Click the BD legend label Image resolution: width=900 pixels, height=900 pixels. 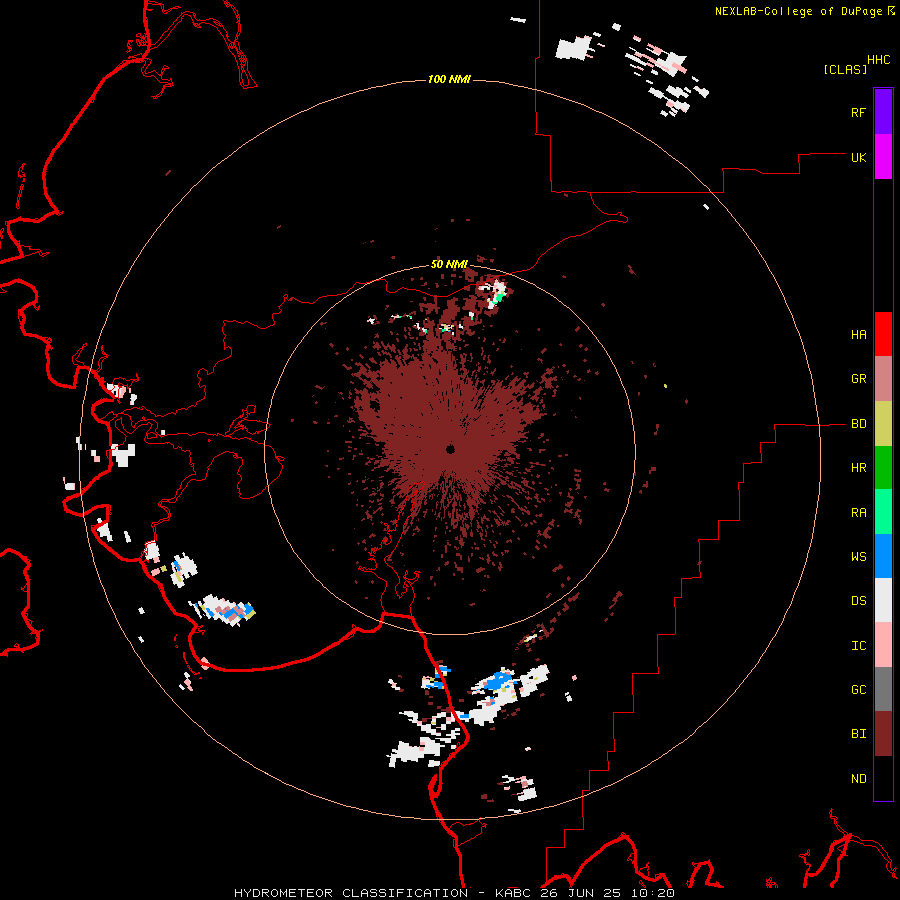pyautogui.click(x=858, y=424)
